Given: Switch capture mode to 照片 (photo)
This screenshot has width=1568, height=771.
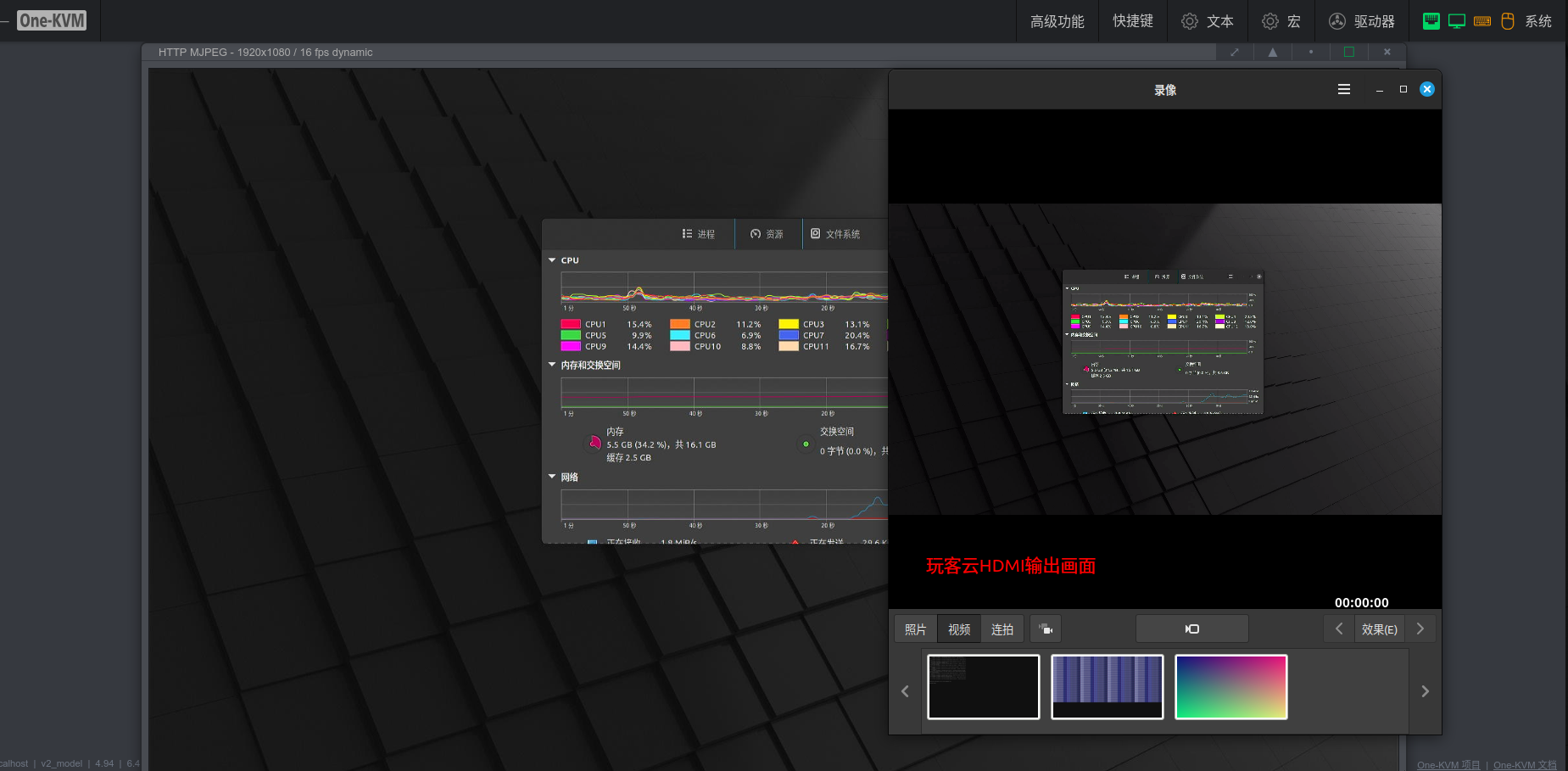Looking at the screenshot, I should pyautogui.click(x=916, y=629).
